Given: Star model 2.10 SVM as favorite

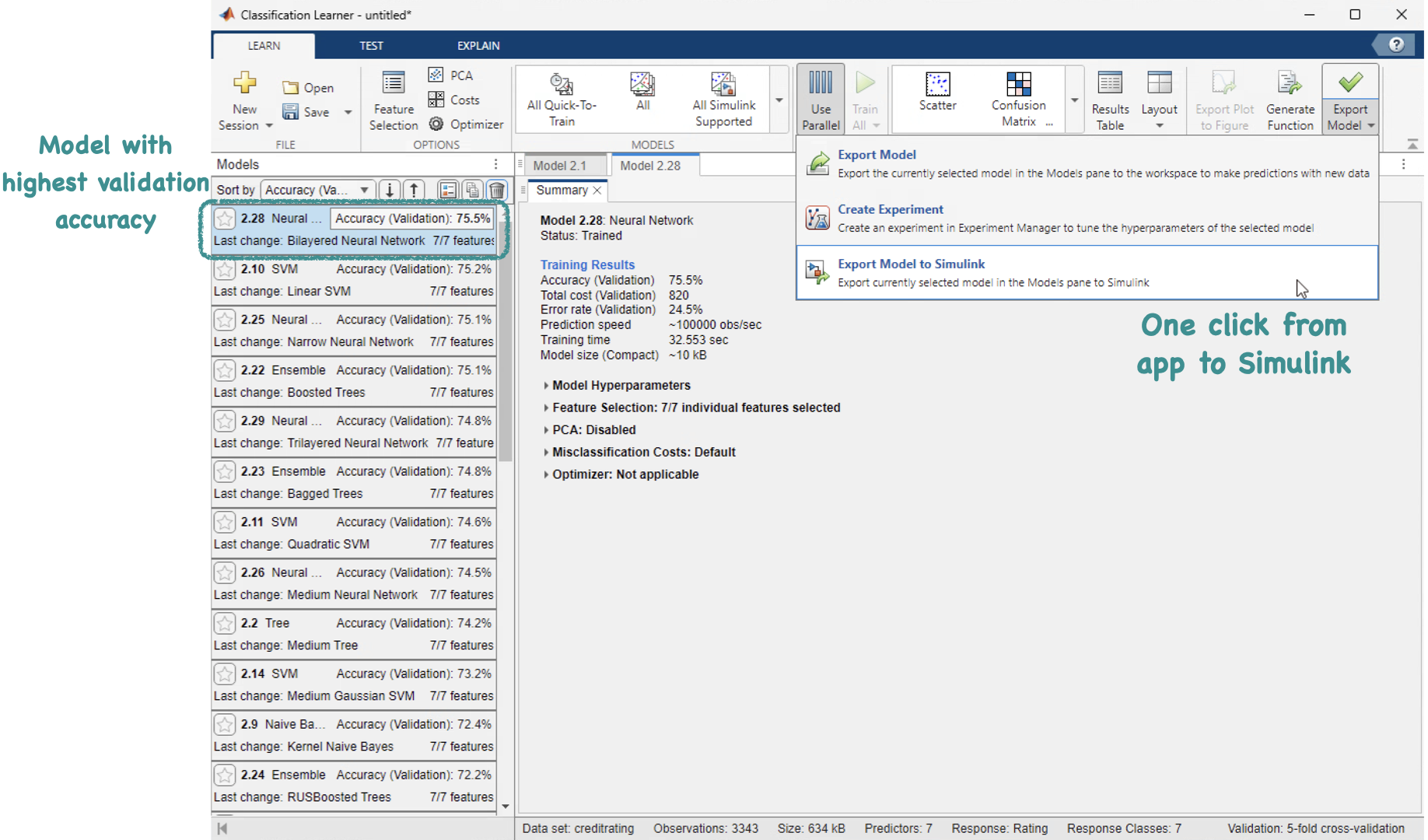Looking at the screenshot, I should click(225, 269).
